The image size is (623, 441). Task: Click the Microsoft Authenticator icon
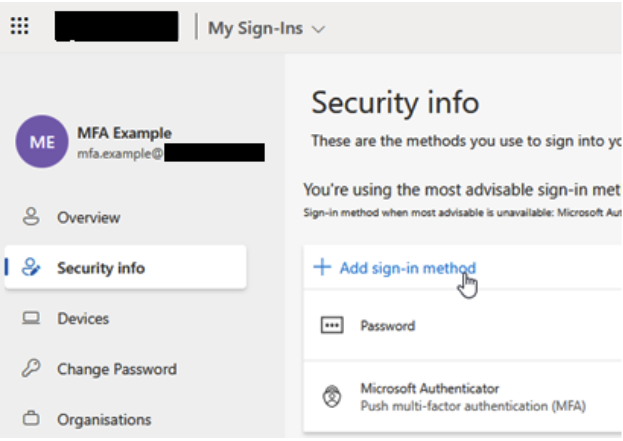(331, 396)
